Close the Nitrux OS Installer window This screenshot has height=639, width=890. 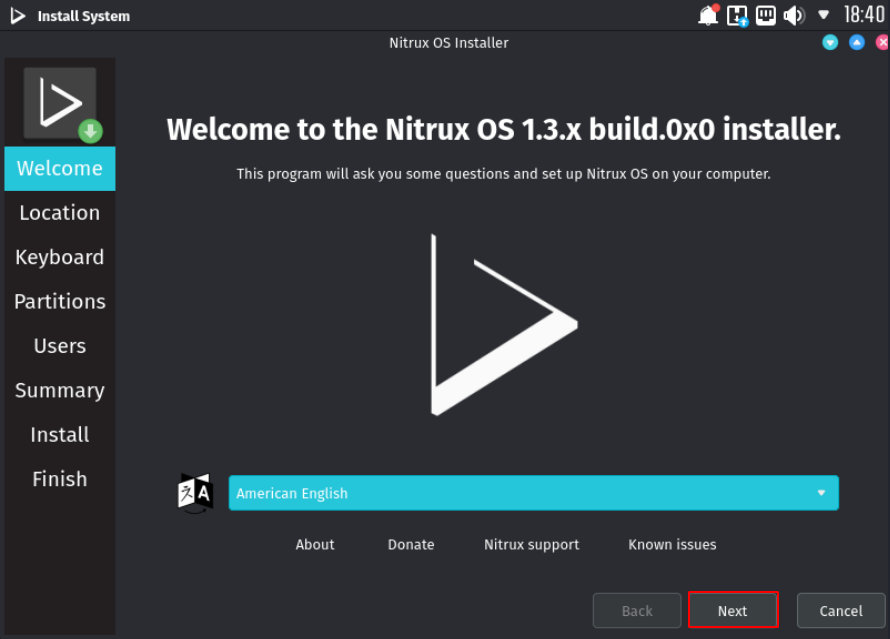point(883,43)
